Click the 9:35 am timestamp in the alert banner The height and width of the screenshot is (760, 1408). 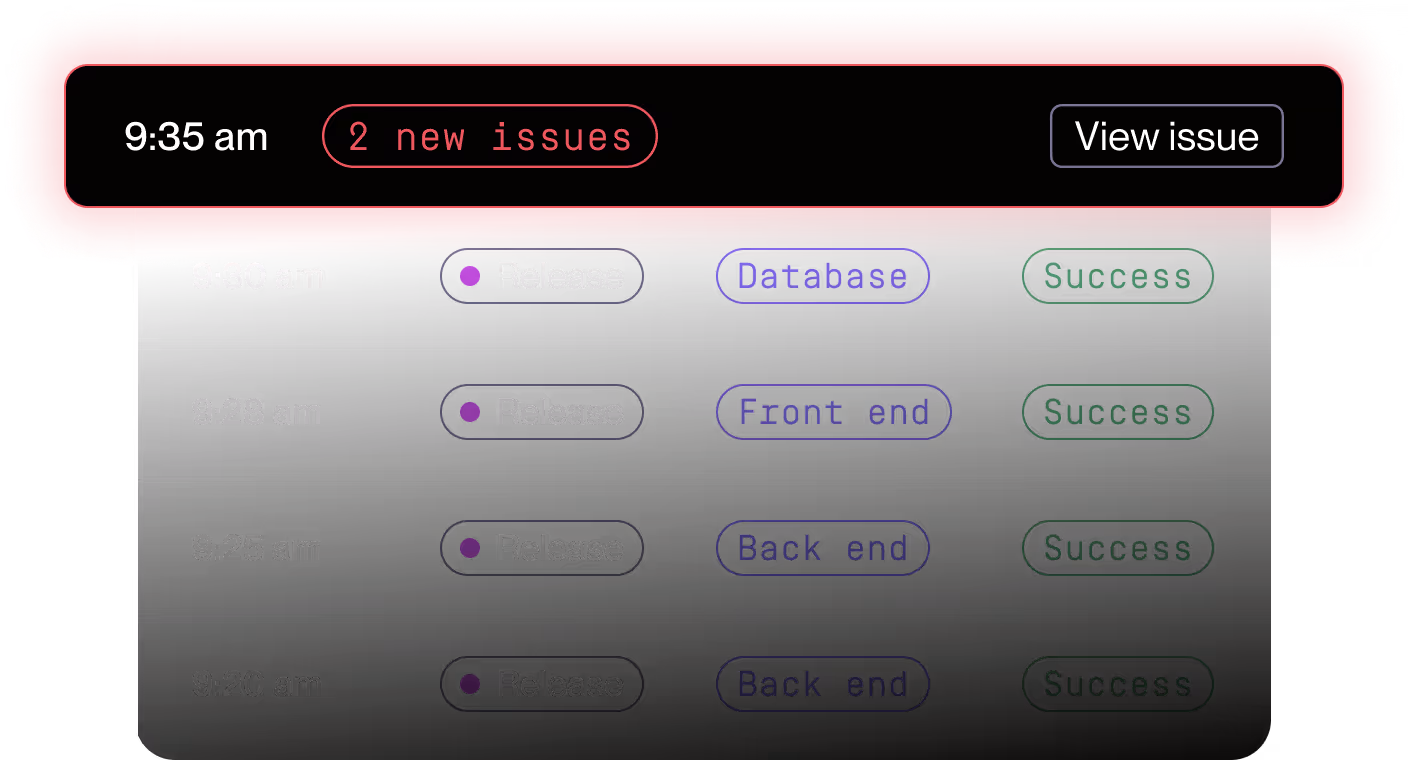pos(196,137)
